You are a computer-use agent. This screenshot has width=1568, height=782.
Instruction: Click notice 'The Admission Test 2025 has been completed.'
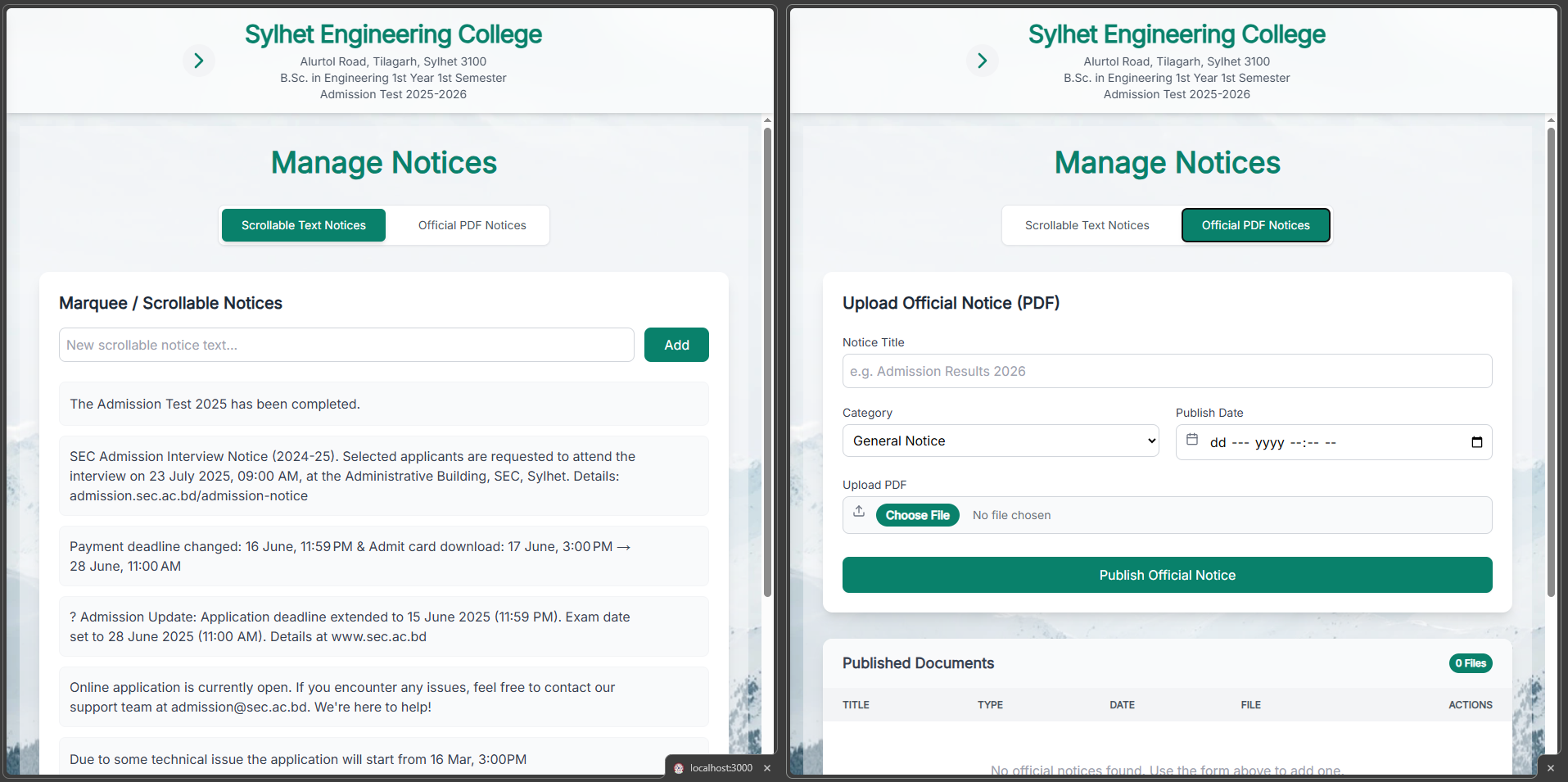pyautogui.click(x=384, y=404)
